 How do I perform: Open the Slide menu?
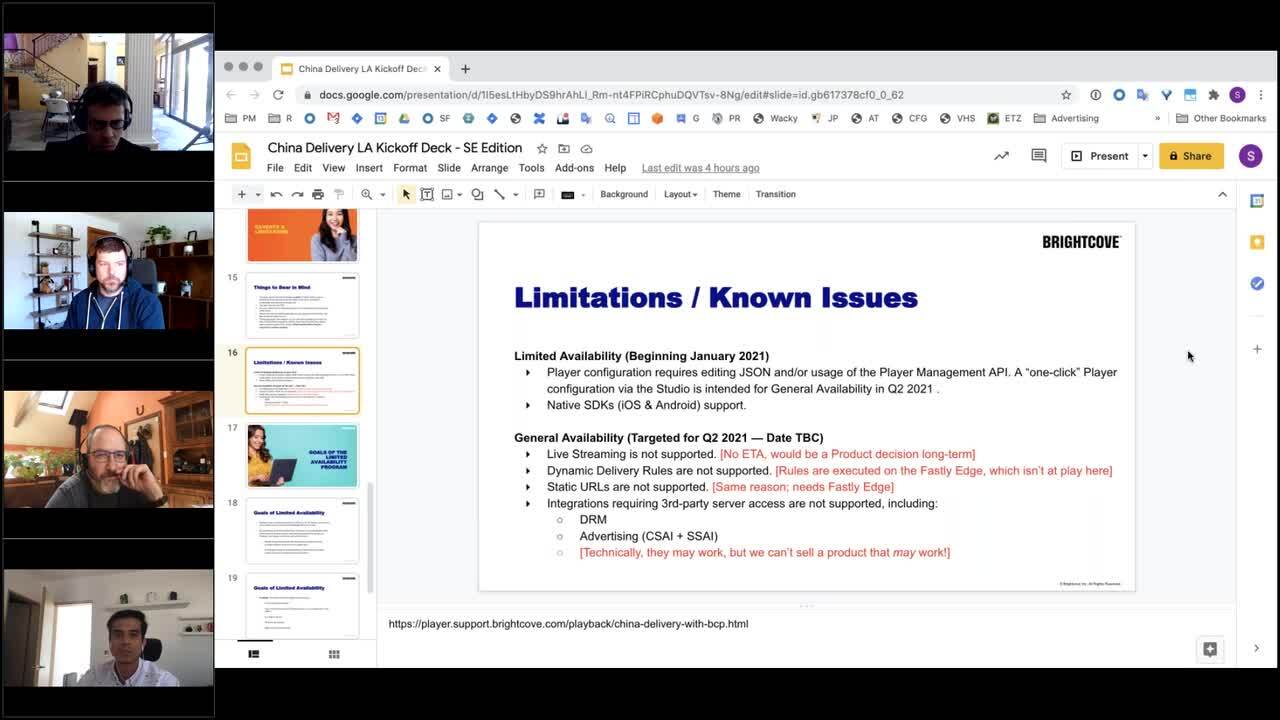point(449,168)
